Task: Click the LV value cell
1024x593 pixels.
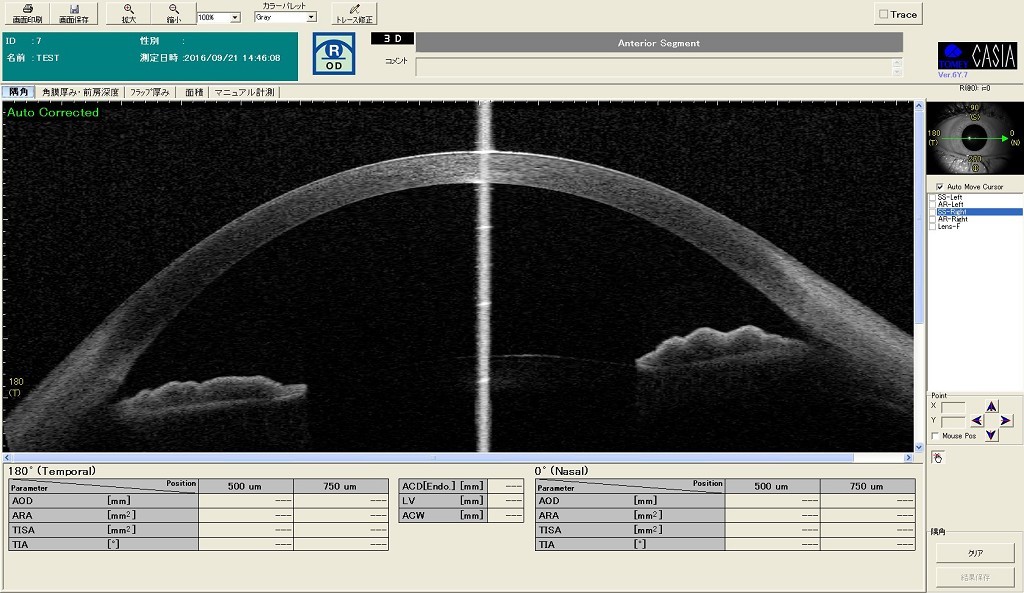Action: pos(505,500)
